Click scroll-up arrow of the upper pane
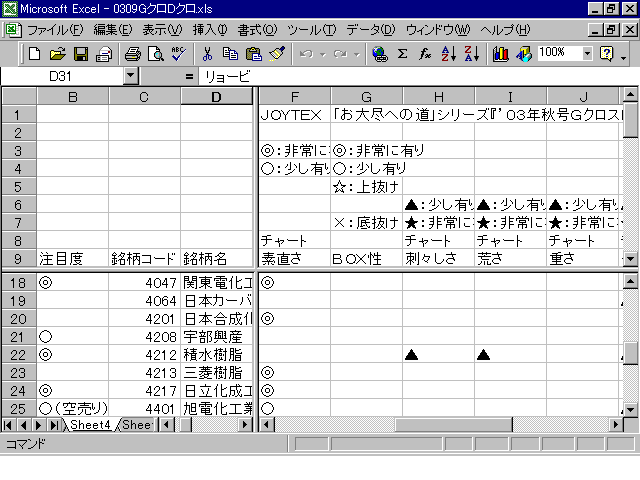 pyautogui.click(x=630, y=96)
